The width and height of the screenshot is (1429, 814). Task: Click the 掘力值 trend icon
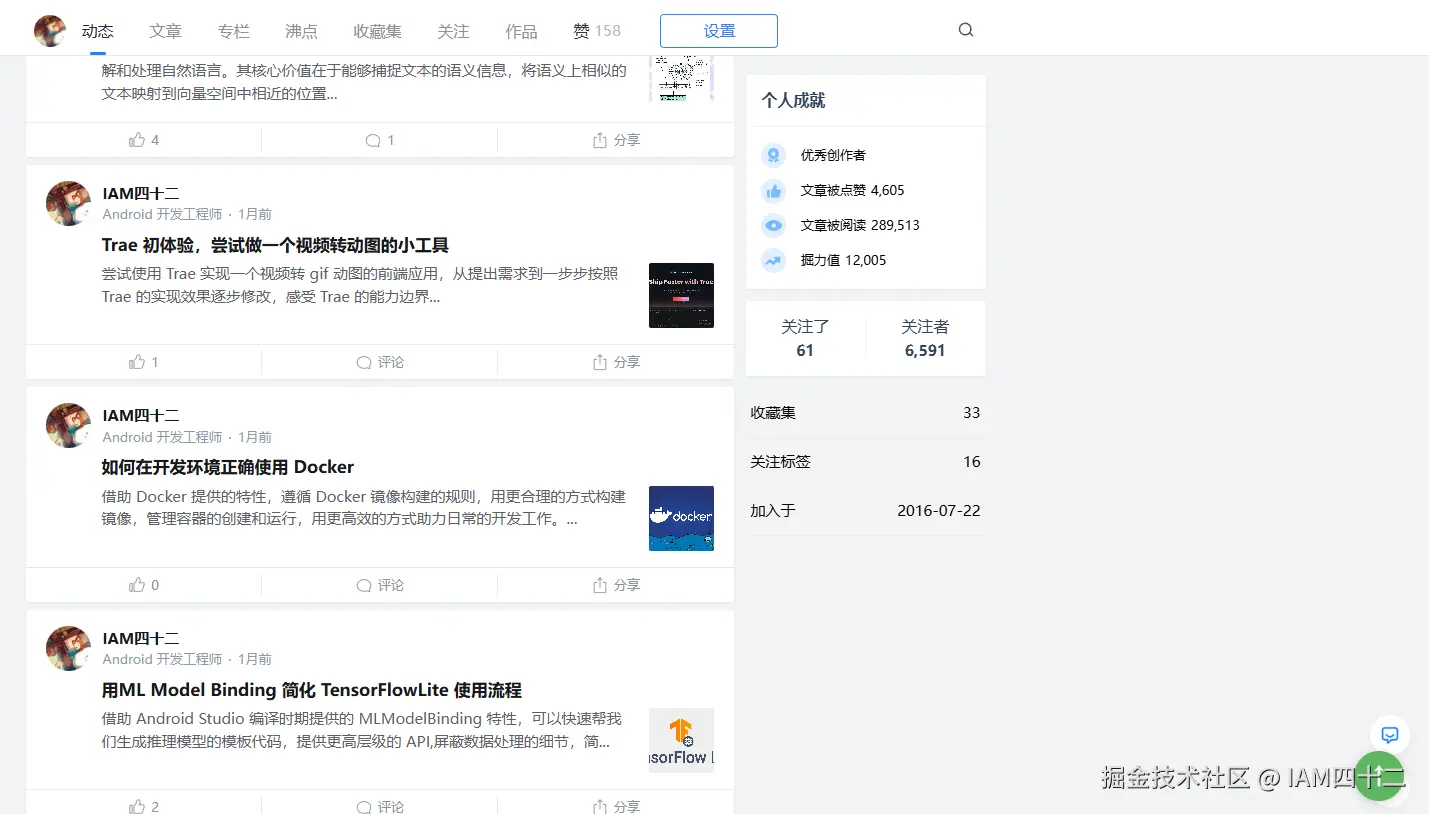[x=773, y=260]
